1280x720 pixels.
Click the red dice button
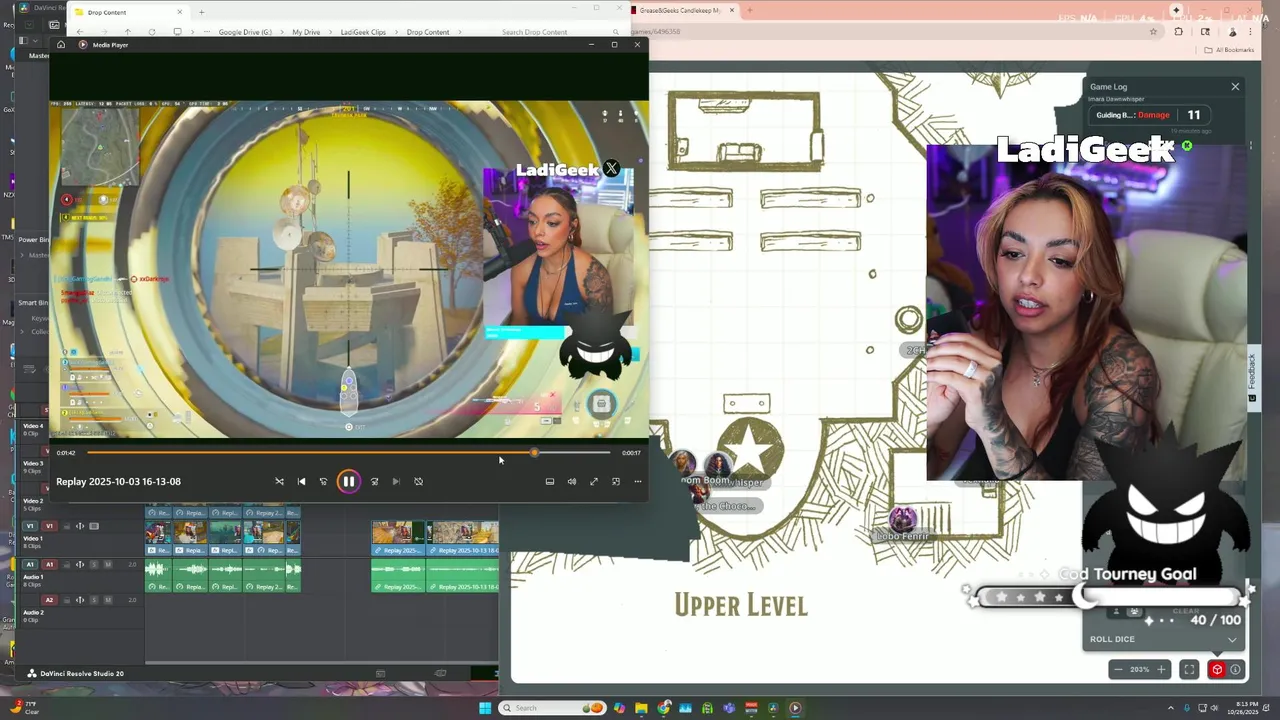coord(1216,670)
